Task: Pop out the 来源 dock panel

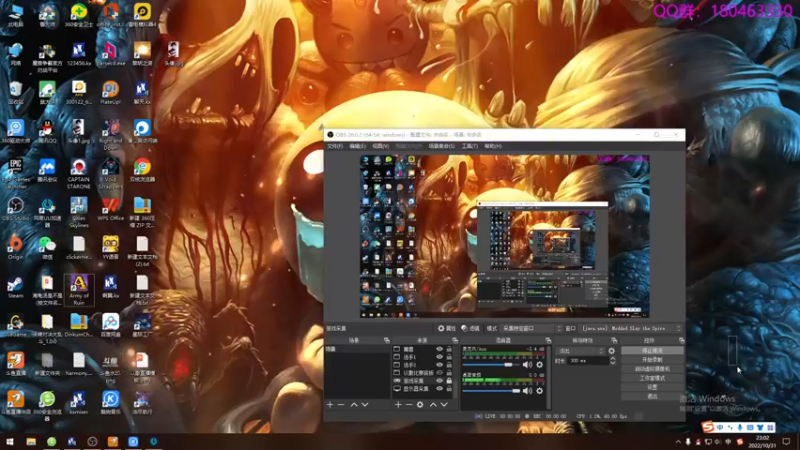Action: point(455,340)
